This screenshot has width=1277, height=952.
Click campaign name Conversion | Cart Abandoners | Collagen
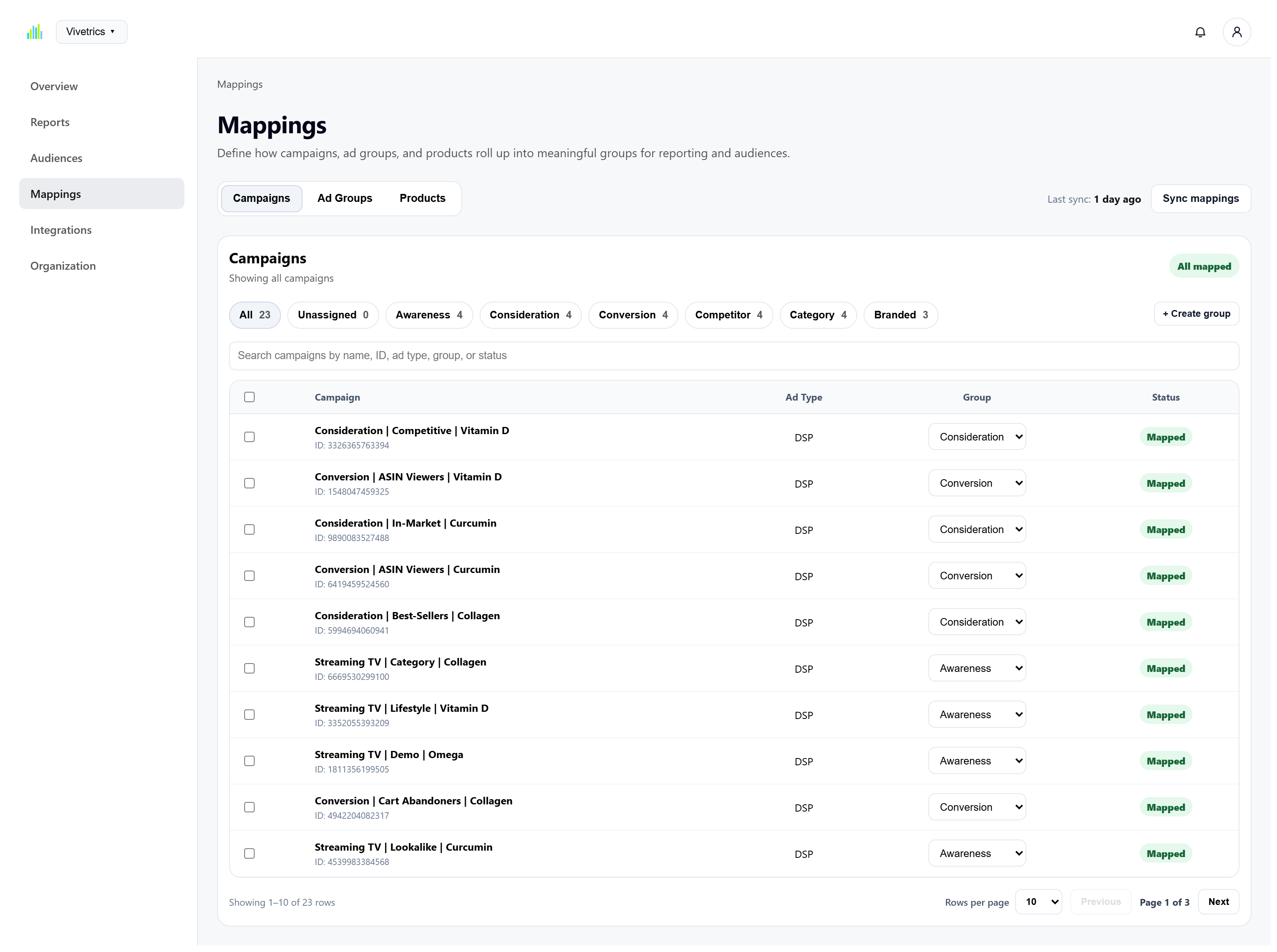click(x=413, y=801)
